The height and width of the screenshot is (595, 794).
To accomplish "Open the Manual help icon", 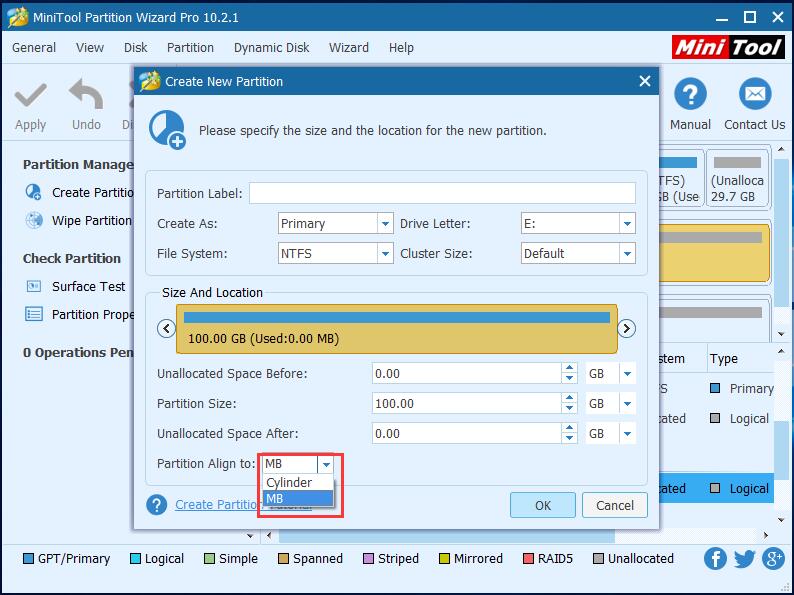I will (690, 94).
